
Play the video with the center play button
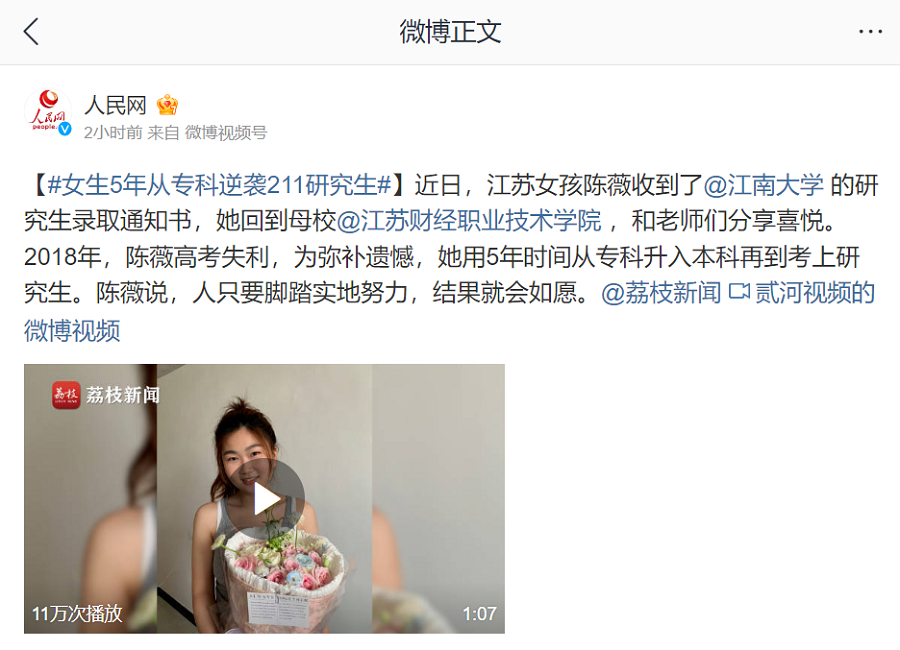point(264,498)
